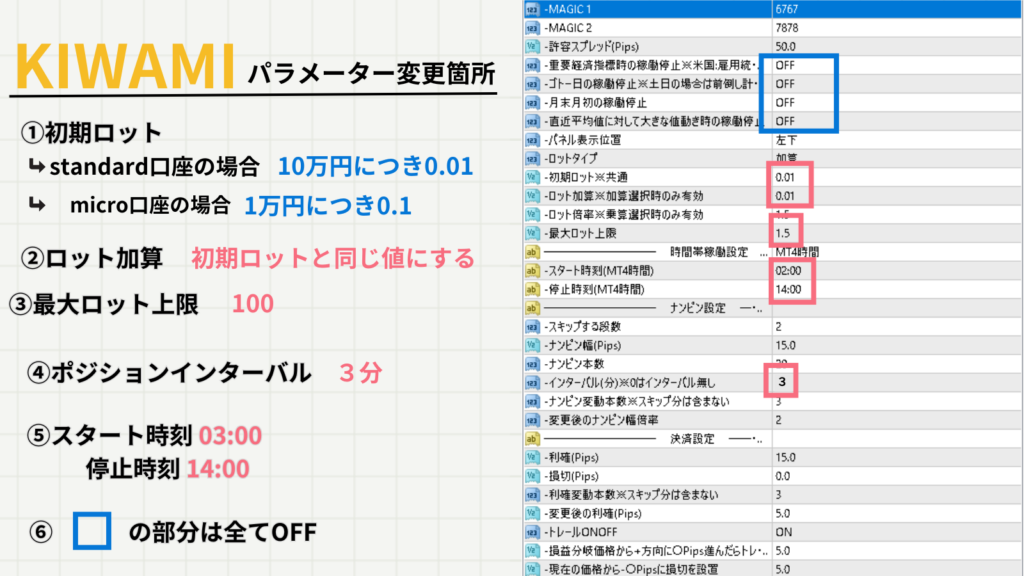Click the 1.5 value of -最大ロット上限
This screenshot has width=1024, height=576.
tap(782, 233)
